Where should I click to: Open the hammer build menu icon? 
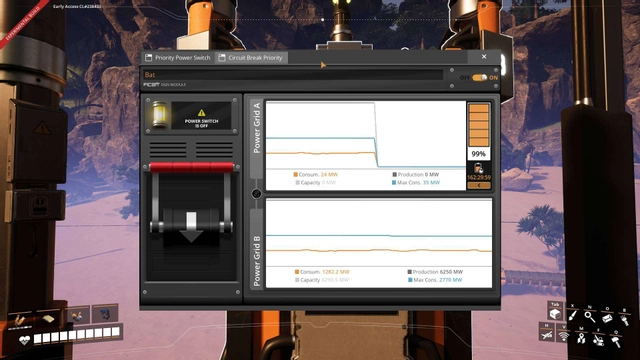(x=616, y=341)
